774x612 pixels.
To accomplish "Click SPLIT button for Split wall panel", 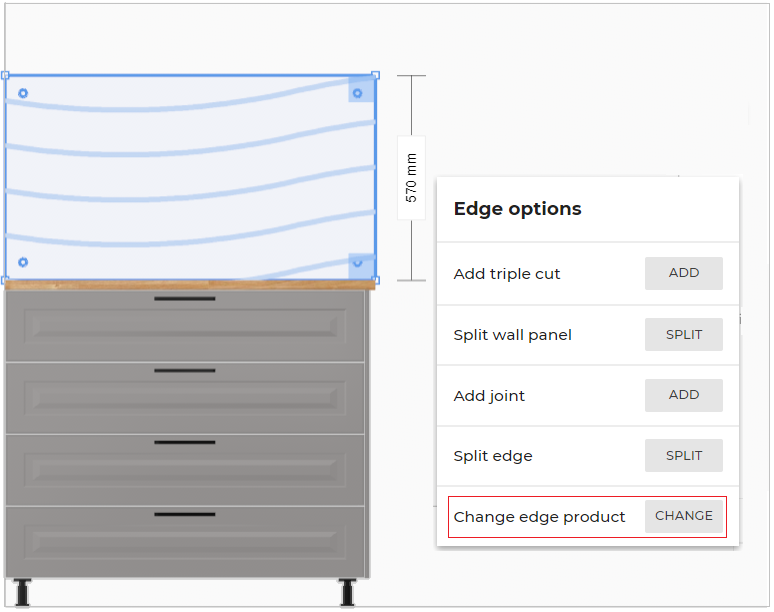I will click(683, 334).
